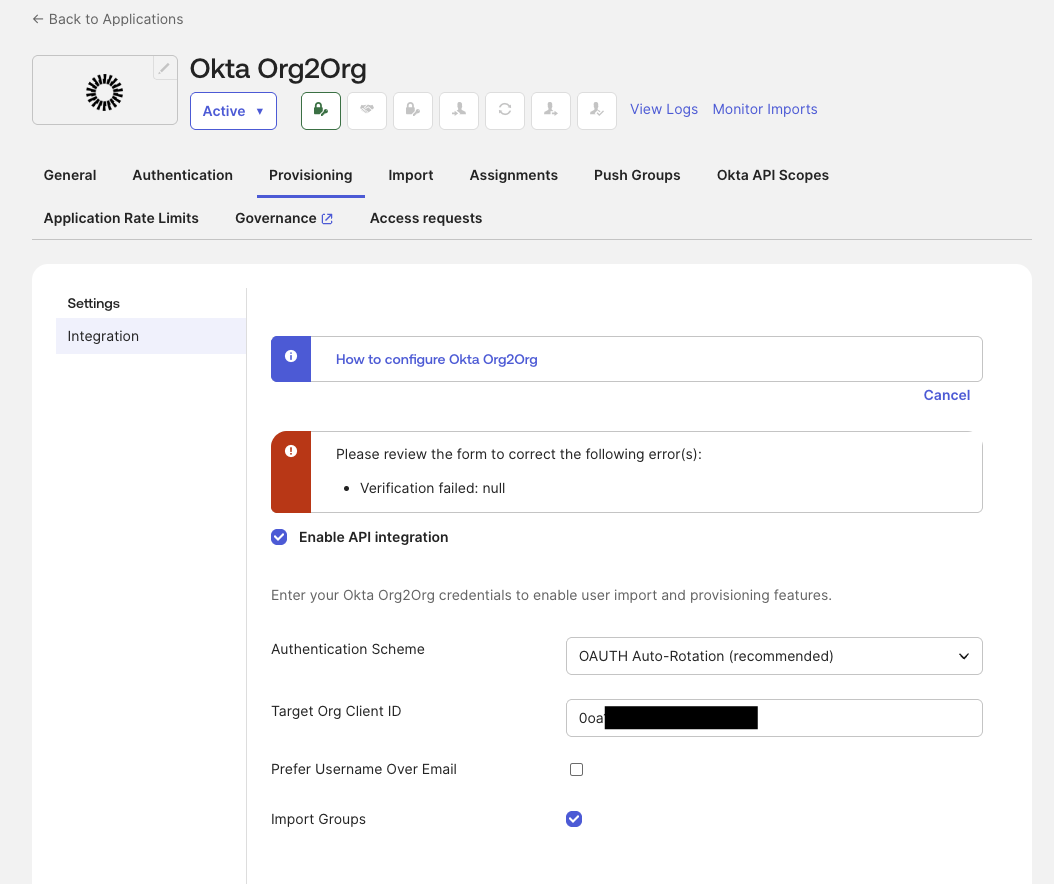Click the Okta sunburst app logo
The height and width of the screenshot is (884, 1054).
(105, 92)
